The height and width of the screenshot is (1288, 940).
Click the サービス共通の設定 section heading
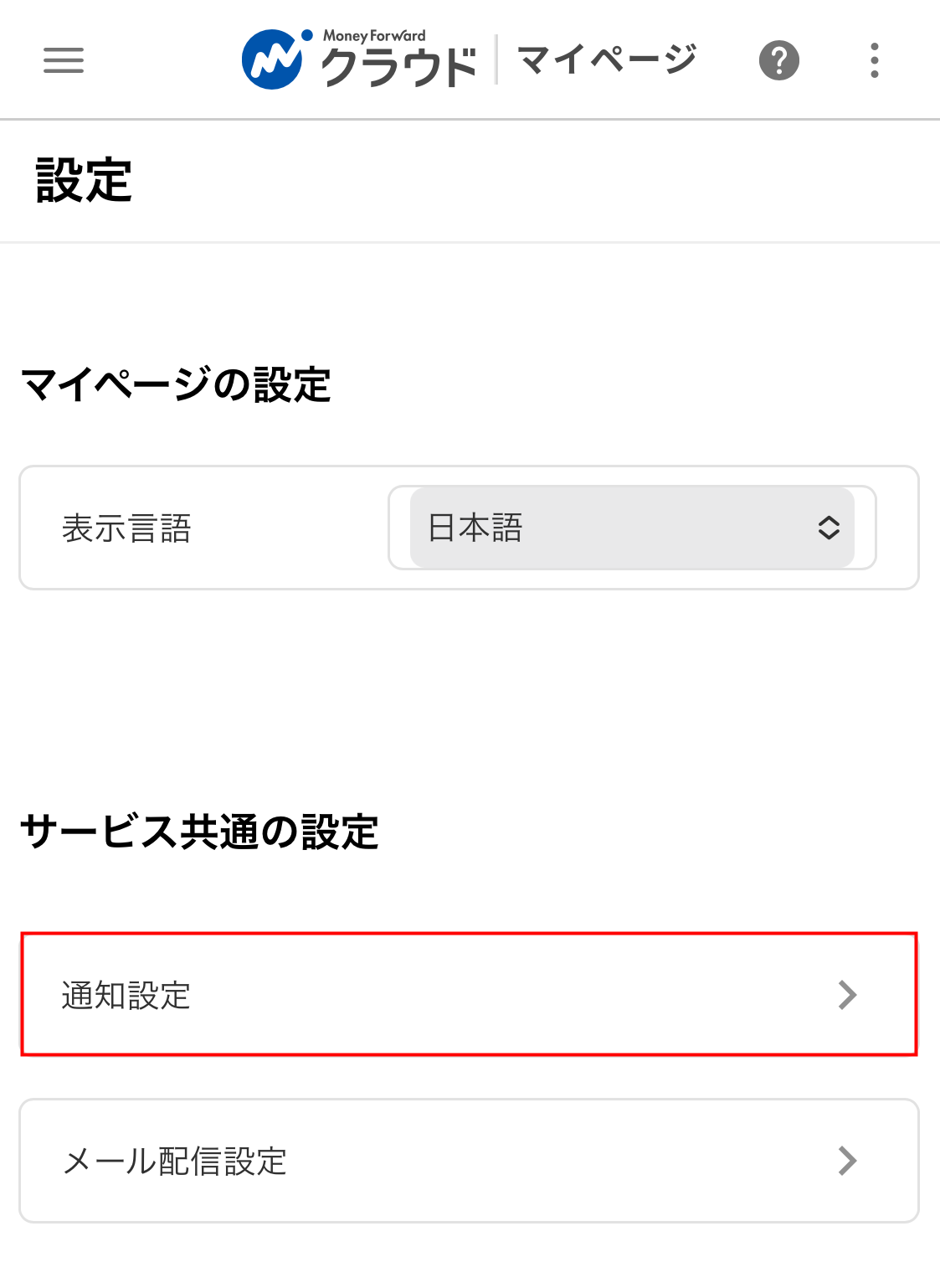click(199, 832)
